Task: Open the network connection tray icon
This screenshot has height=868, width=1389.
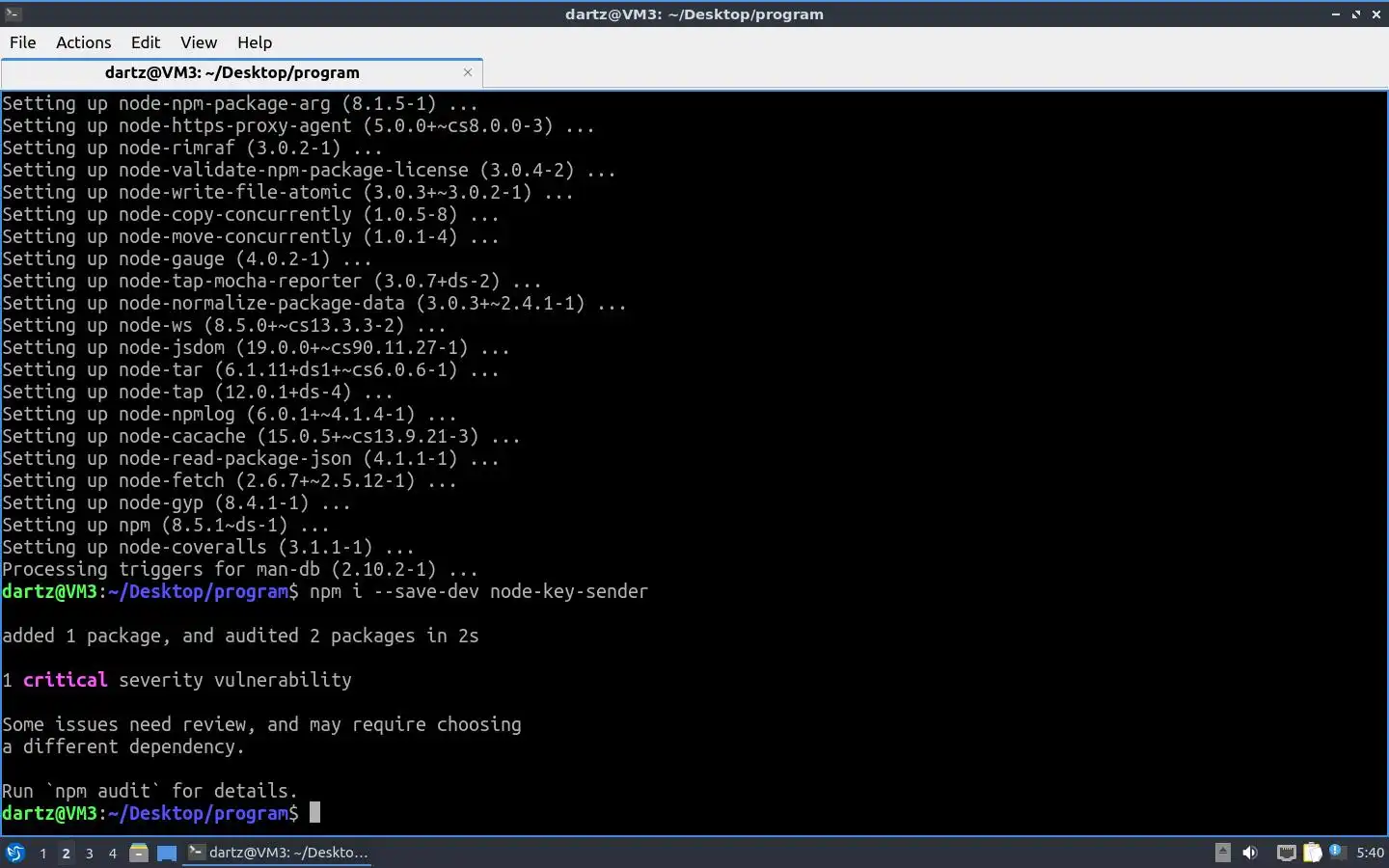Action: pos(1286,853)
